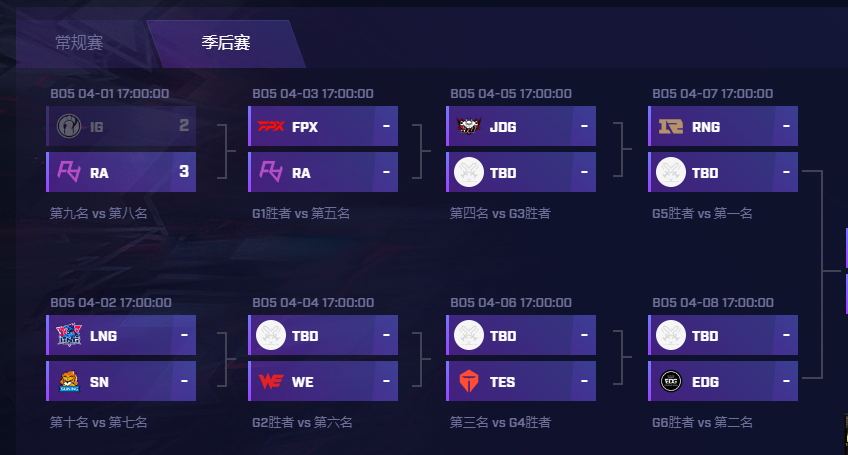Click the SN Suning logo
This screenshot has height=455, width=848.
point(69,381)
